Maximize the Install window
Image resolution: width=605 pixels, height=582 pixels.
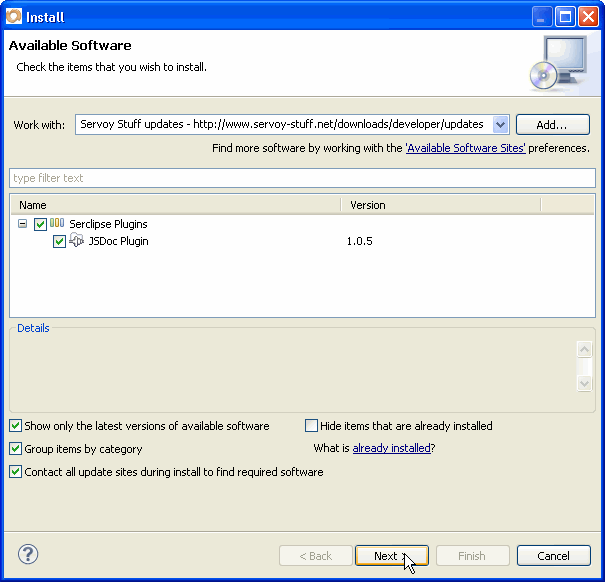(x=565, y=17)
